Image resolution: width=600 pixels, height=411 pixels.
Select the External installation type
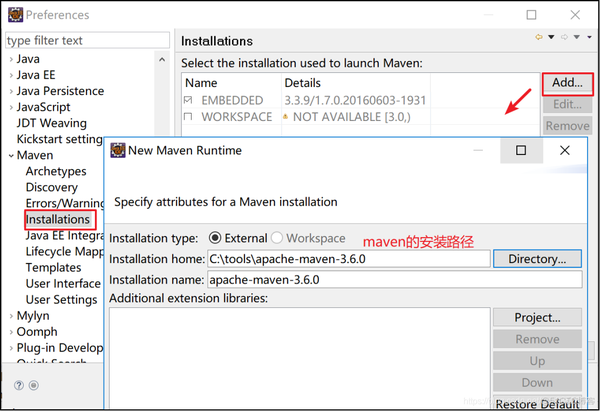click(215, 238)
